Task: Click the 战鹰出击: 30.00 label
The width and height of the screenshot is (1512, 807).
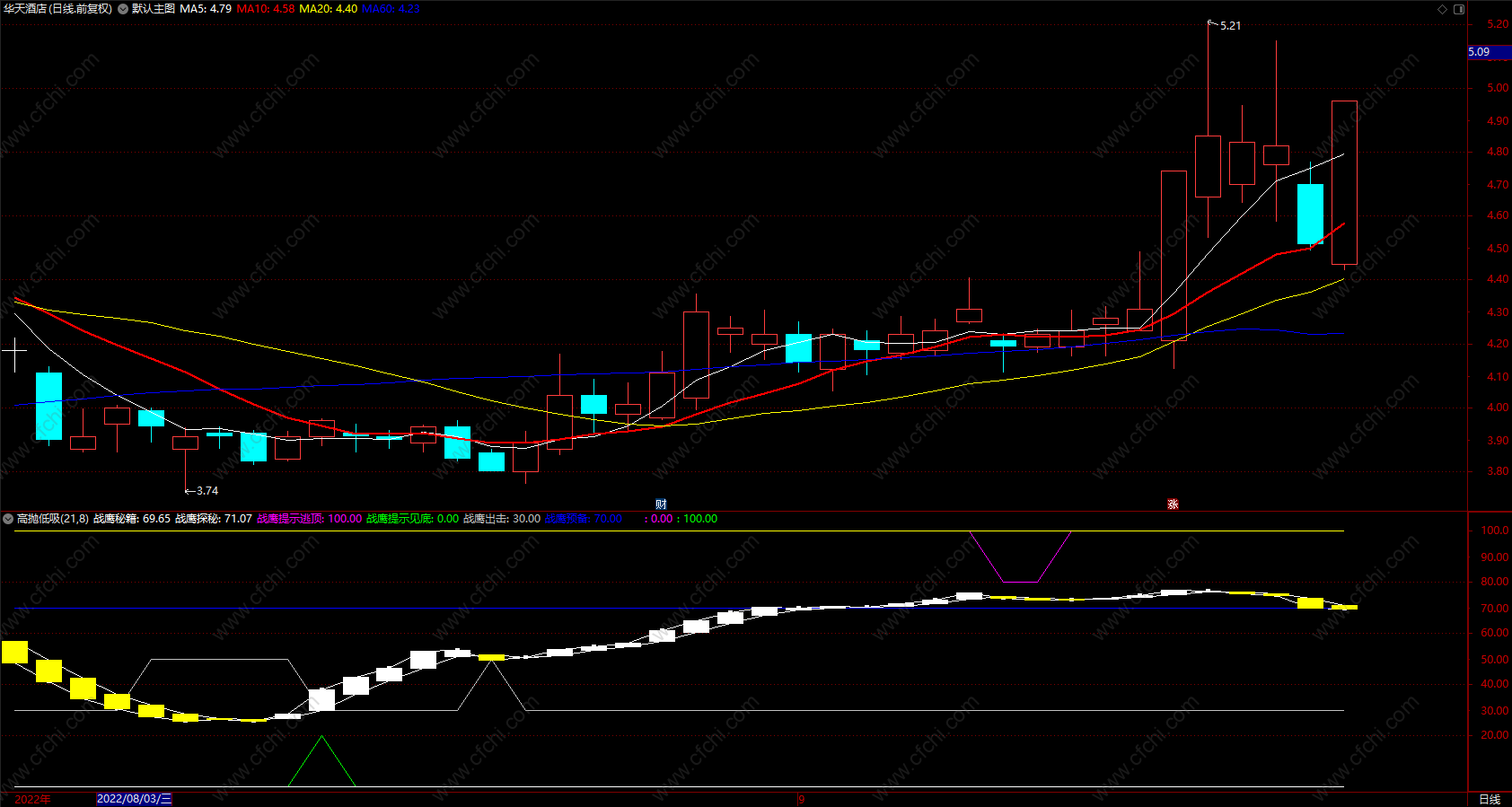Action: [502, 519]
